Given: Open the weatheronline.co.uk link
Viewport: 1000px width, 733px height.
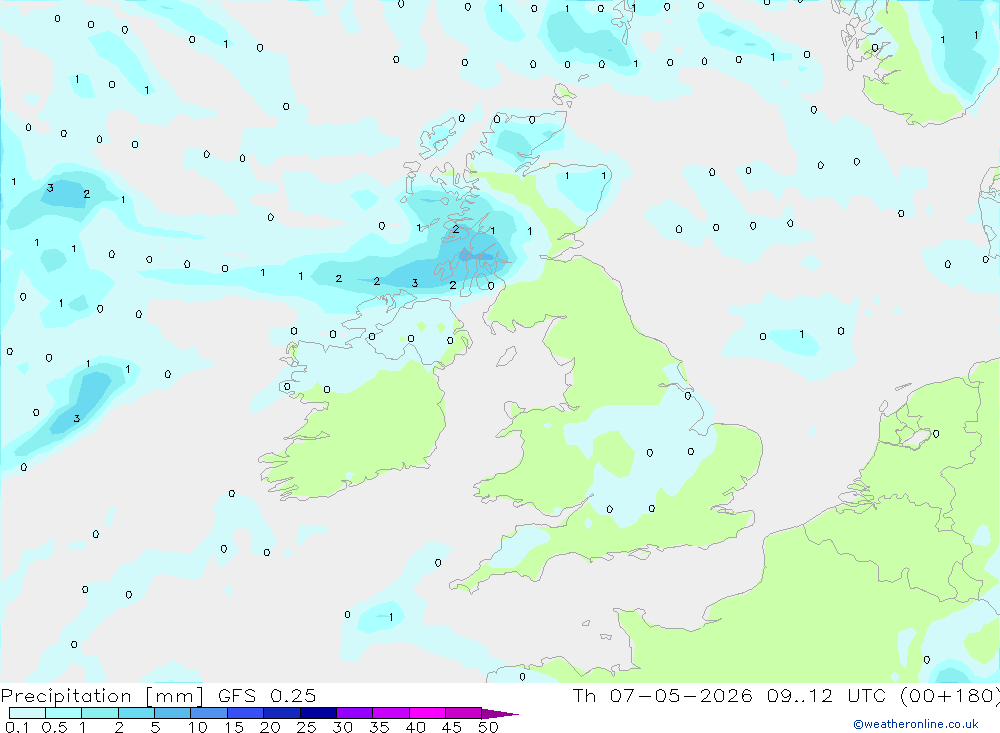Looking at the screenshot, I should [x=916, y=724].
